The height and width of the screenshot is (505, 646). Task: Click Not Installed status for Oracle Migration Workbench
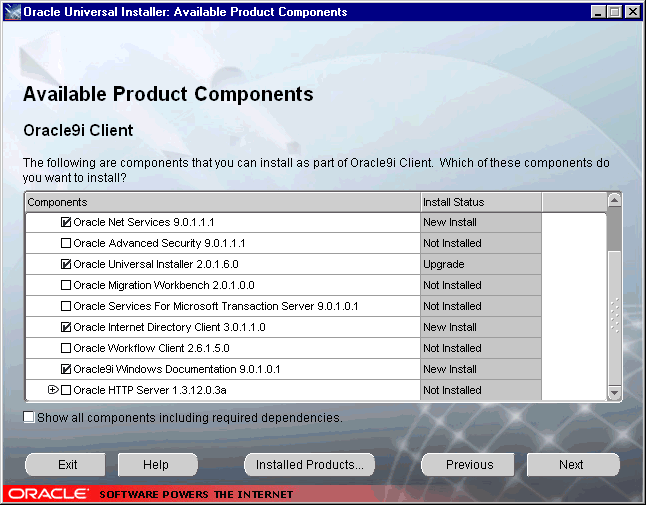pos(481,285)
